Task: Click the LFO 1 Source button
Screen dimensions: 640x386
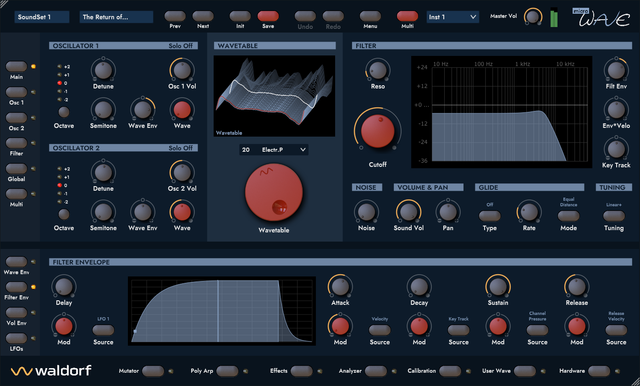Action: point(103,330)
